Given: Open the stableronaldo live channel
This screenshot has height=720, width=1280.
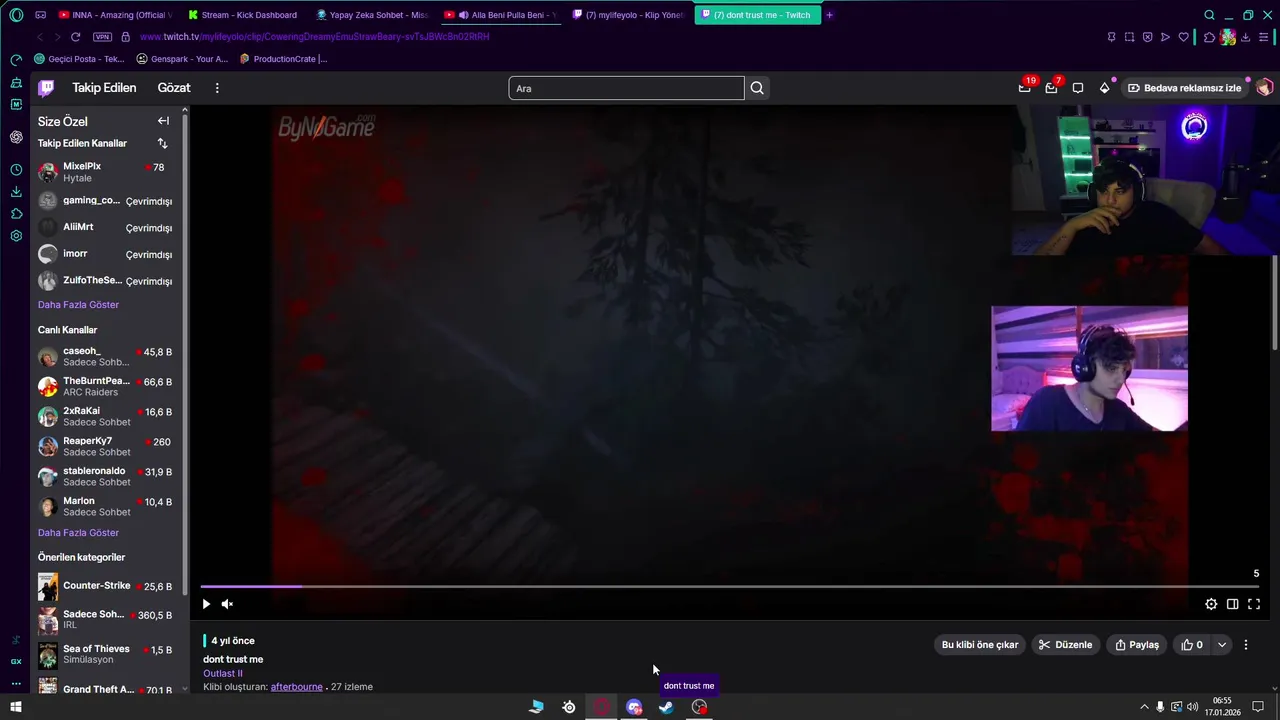Looking at the screenshot, I should click(105, 476).
